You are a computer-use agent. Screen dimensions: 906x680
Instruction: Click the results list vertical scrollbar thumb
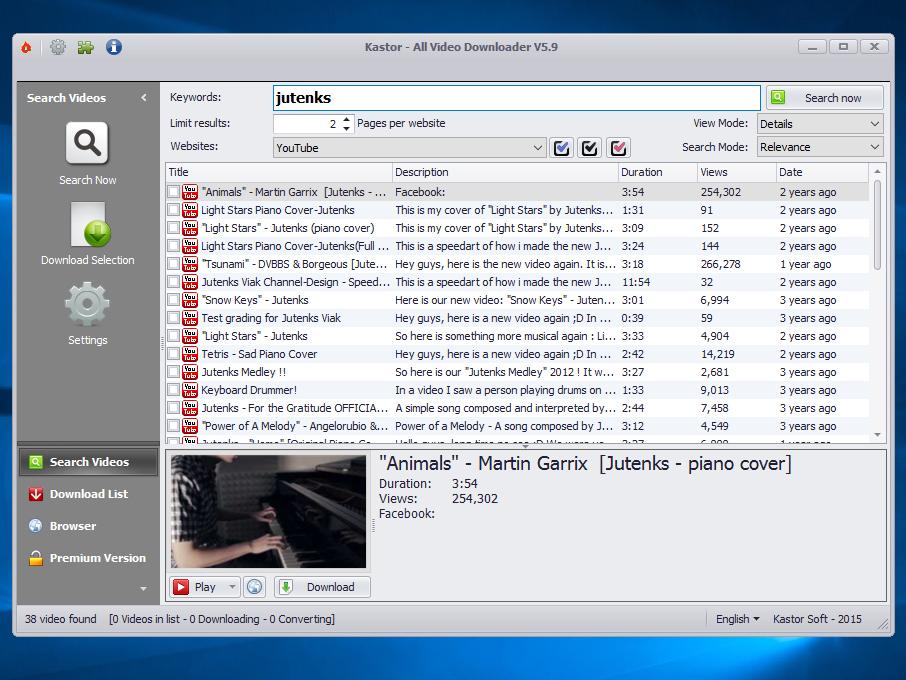(x=877, y=225)
